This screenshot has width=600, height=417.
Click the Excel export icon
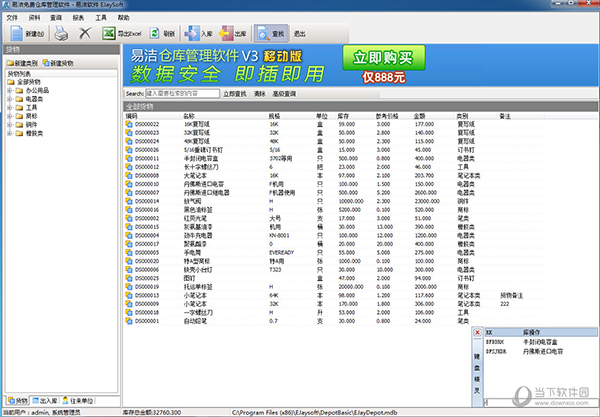[x=109, y=33]
